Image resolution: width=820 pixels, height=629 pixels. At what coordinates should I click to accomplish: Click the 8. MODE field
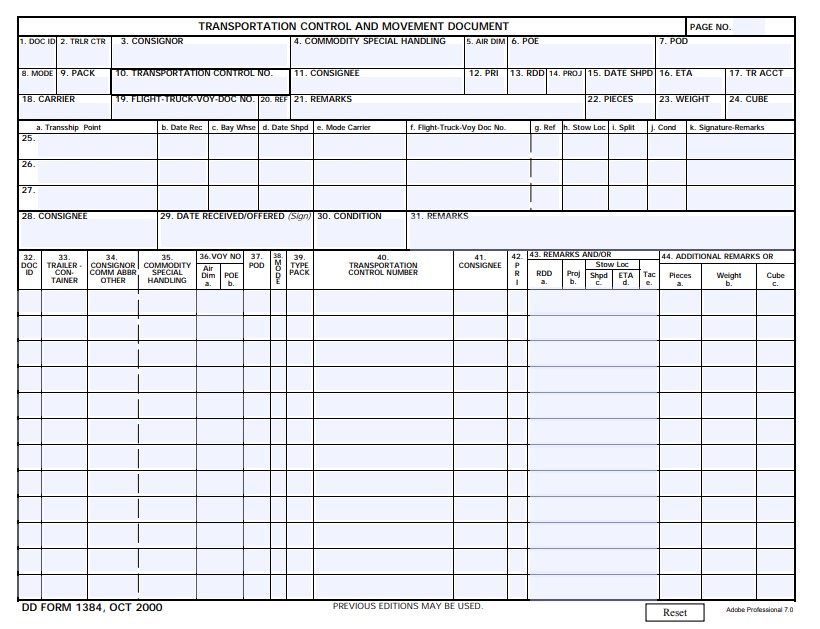tap(37, 85)
